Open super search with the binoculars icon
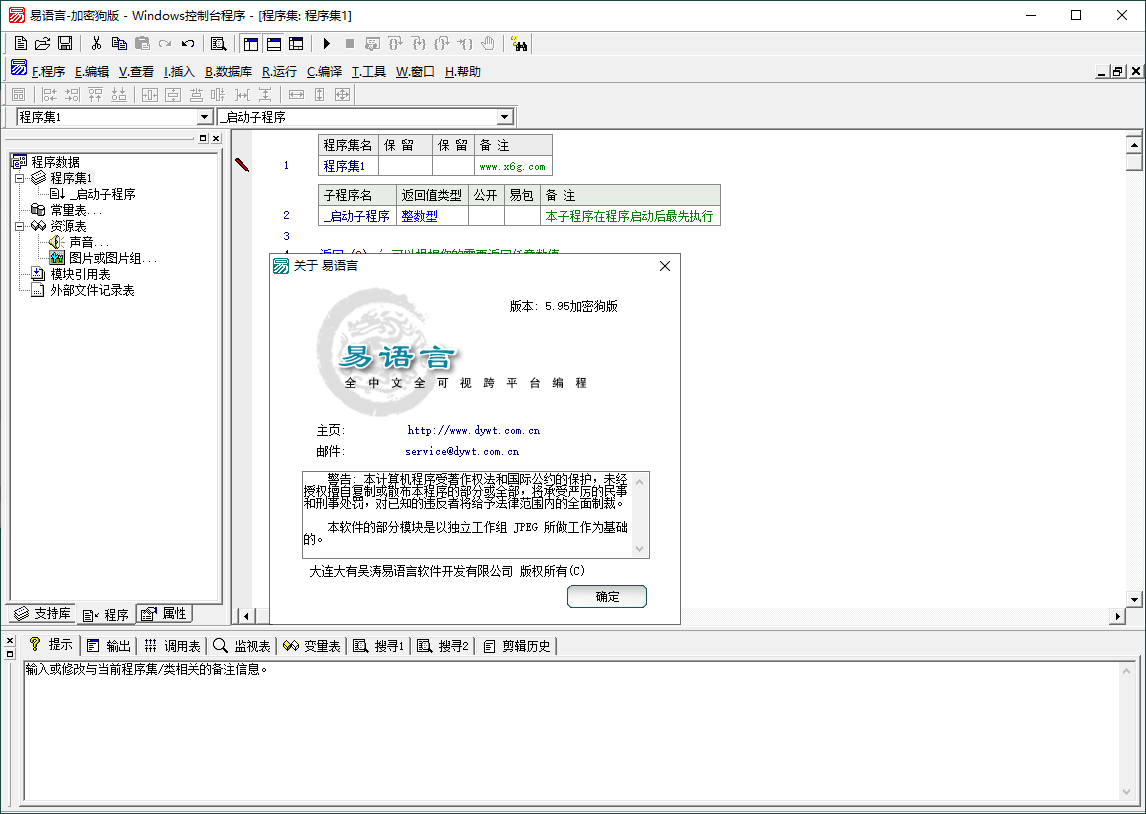Viewport: 1146px width, 814px height. [521, 43]
